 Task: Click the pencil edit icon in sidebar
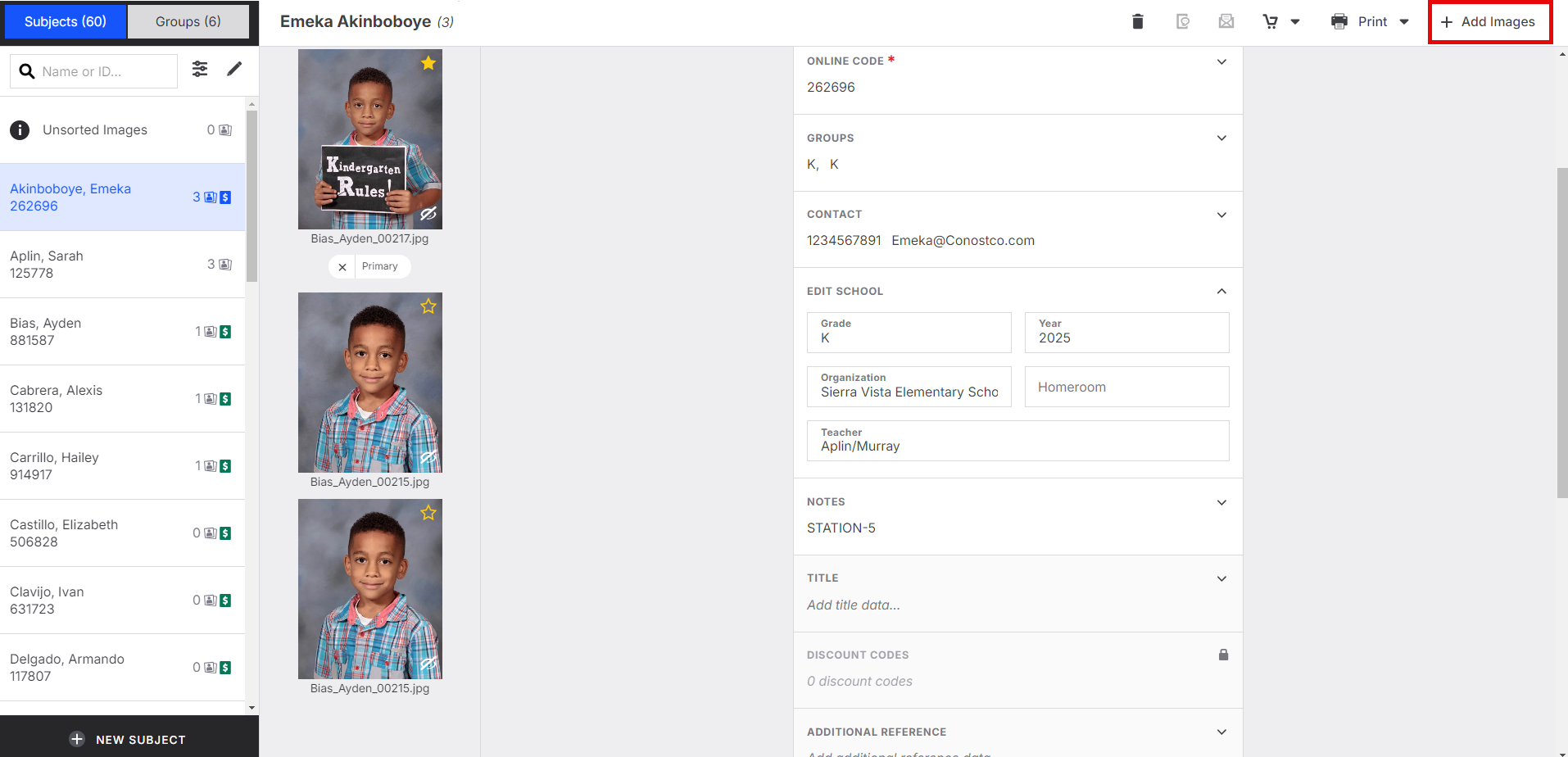click(x=234, y=69)
